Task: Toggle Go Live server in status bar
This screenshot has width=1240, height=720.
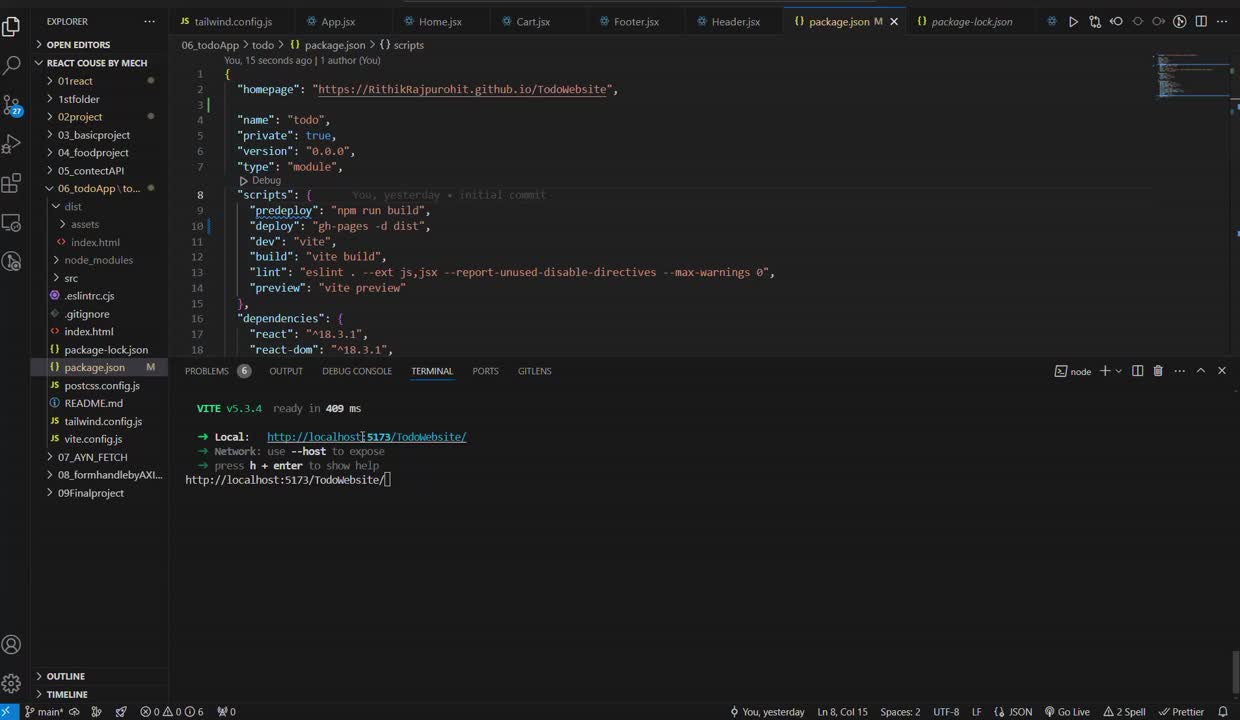Action: (1067, 712)
